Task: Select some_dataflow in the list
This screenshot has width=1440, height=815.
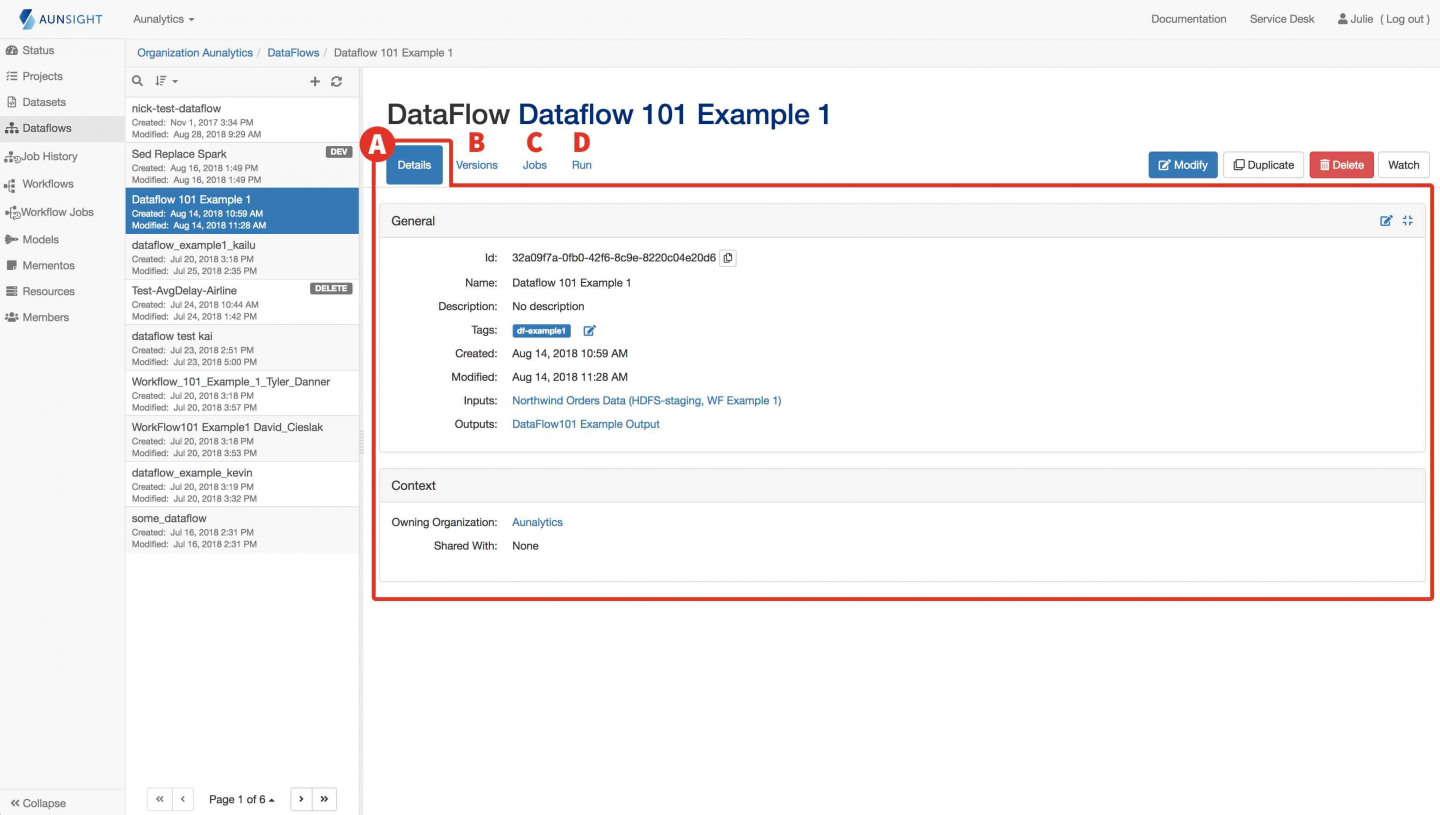Action: (242, 530)
